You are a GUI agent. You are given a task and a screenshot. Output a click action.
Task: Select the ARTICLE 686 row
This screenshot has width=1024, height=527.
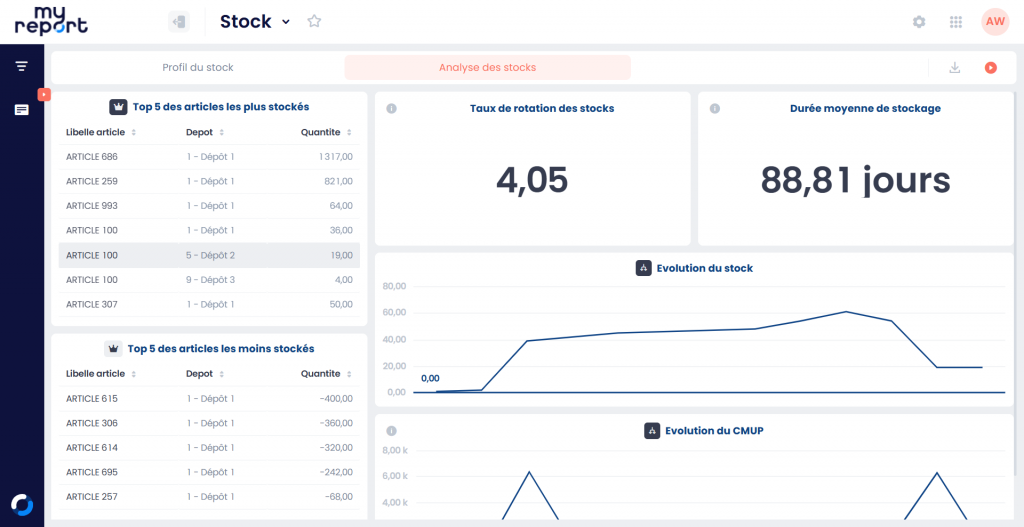click(x=209, y=157)
